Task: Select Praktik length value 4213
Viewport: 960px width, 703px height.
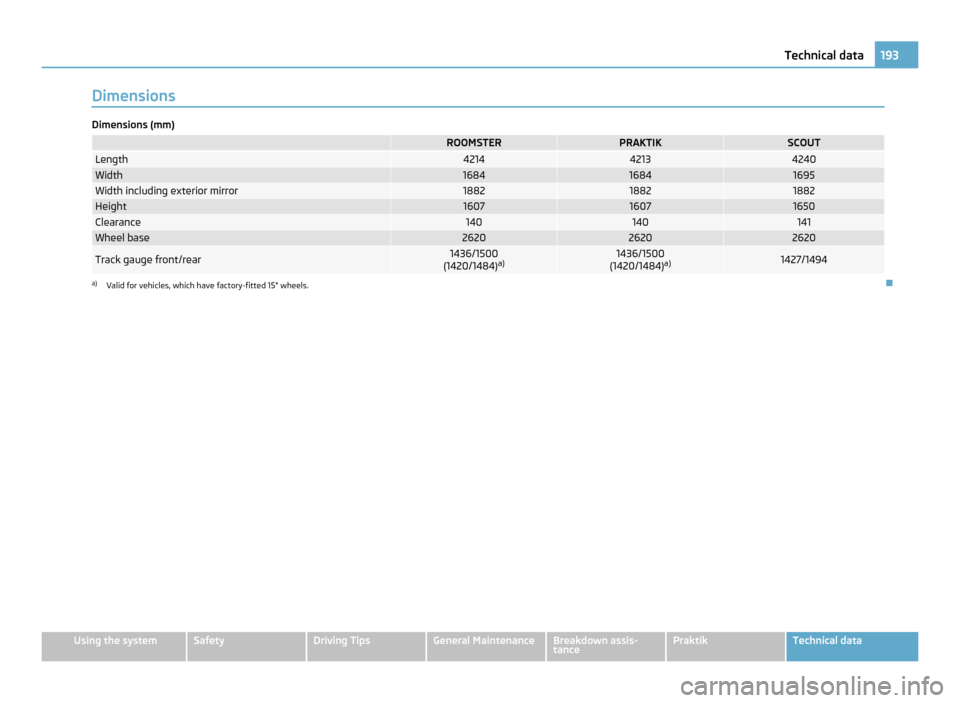Action: point(640,159)
